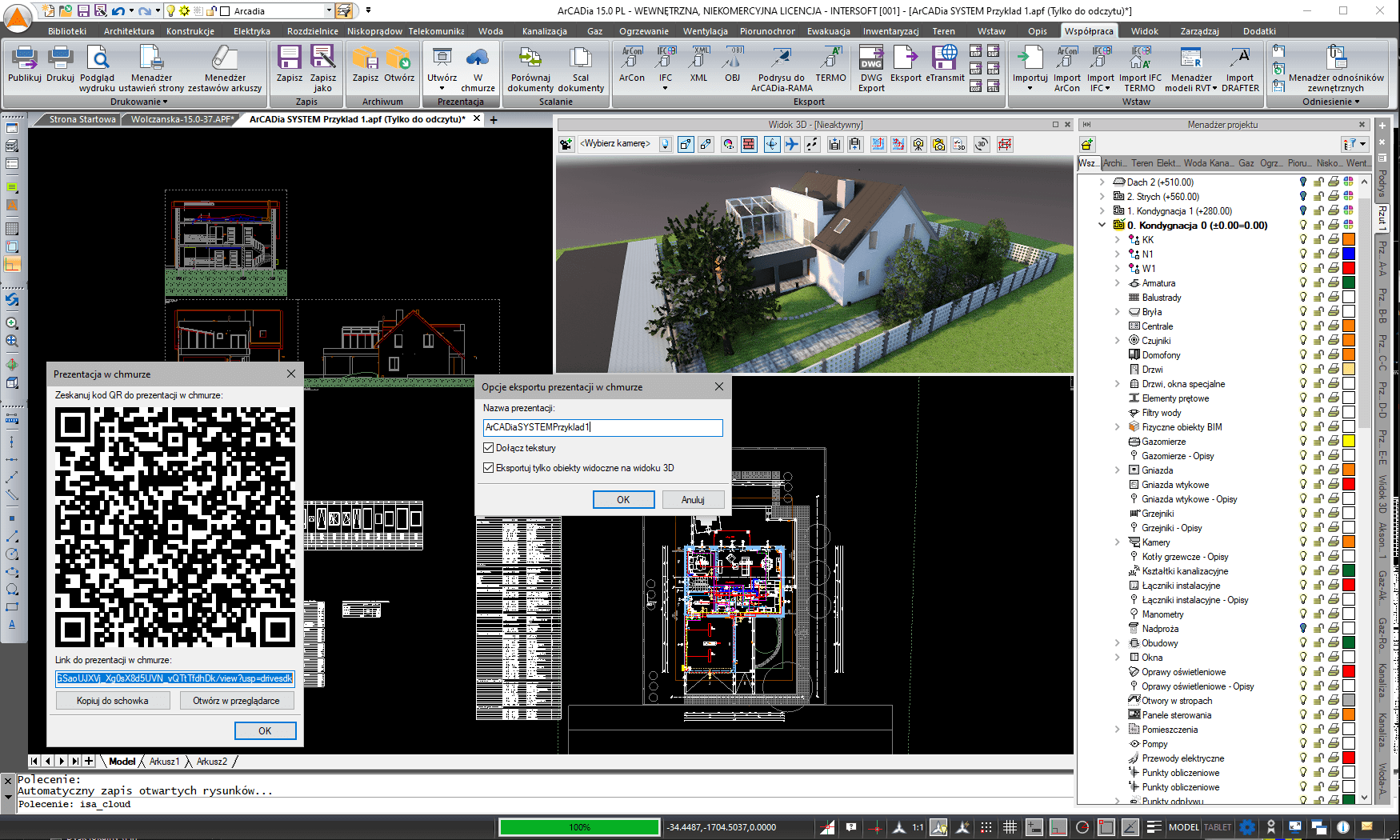The image size is (1400, 840).
Task: Click W chmurze presentation icon
Action: 478,69
